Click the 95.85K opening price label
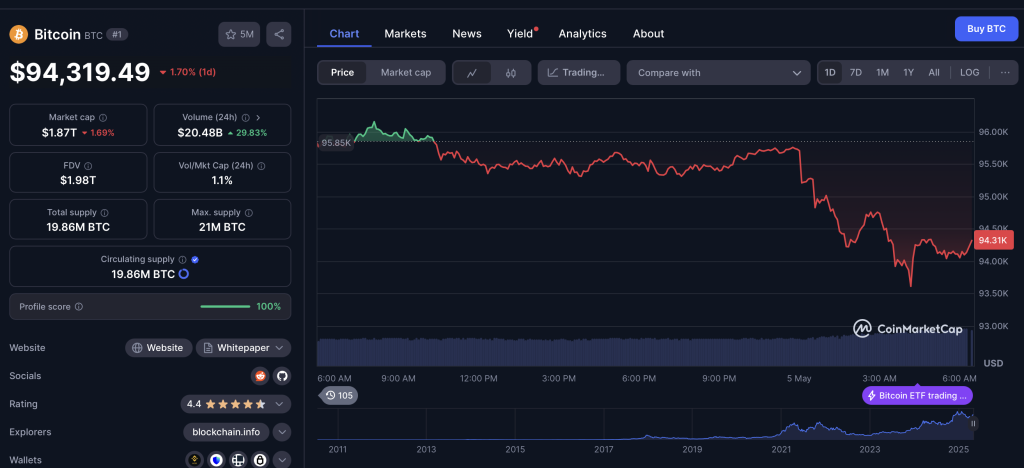Viewport: 1024px width, 468px height. [x=336, y=142]
